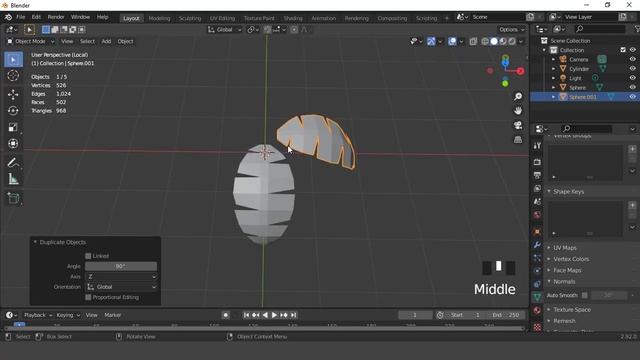Toggle Collection exclude checkbox in outliner

(x=623, y=50)
